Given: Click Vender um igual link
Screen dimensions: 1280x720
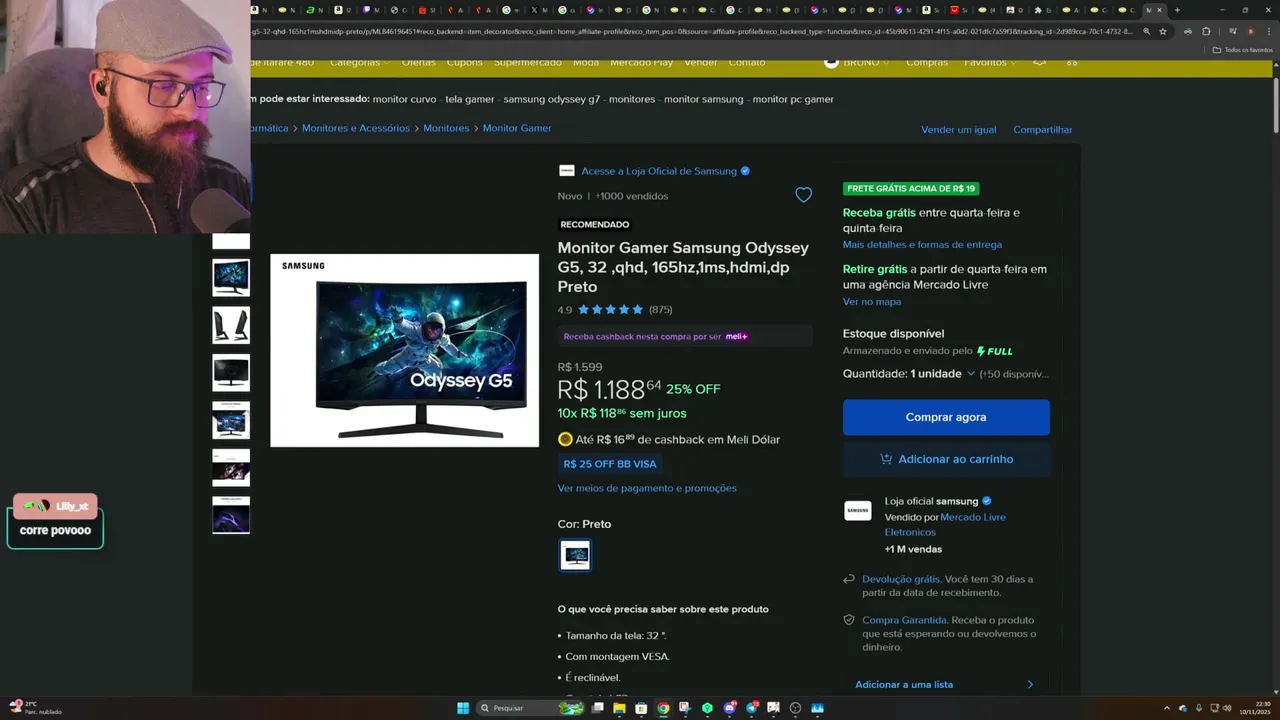Looking at the screenshot, I should point(958,130).
